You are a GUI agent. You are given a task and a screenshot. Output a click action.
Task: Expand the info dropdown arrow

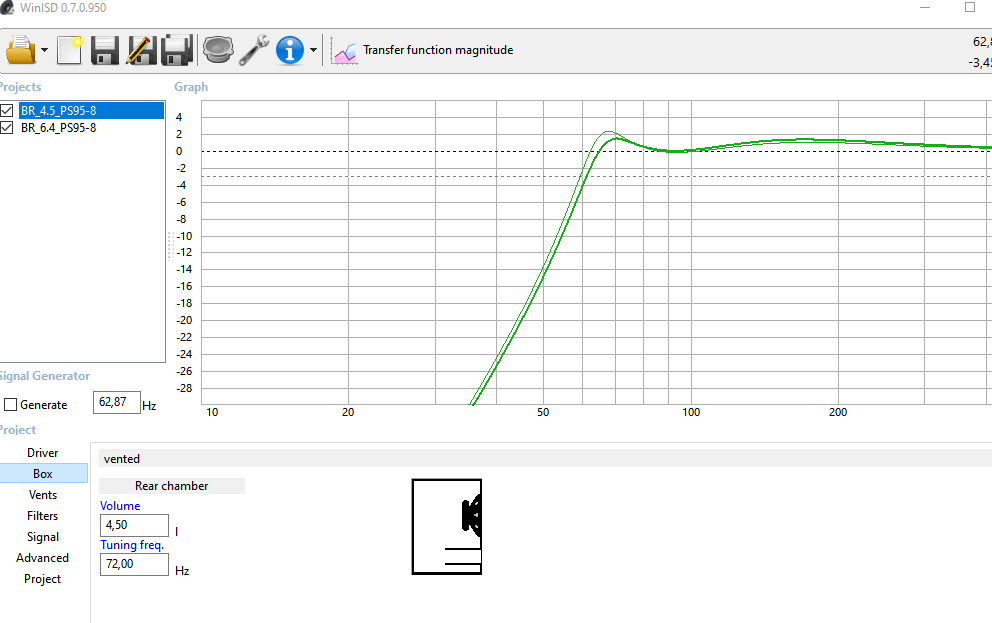[x=313, y=50]
